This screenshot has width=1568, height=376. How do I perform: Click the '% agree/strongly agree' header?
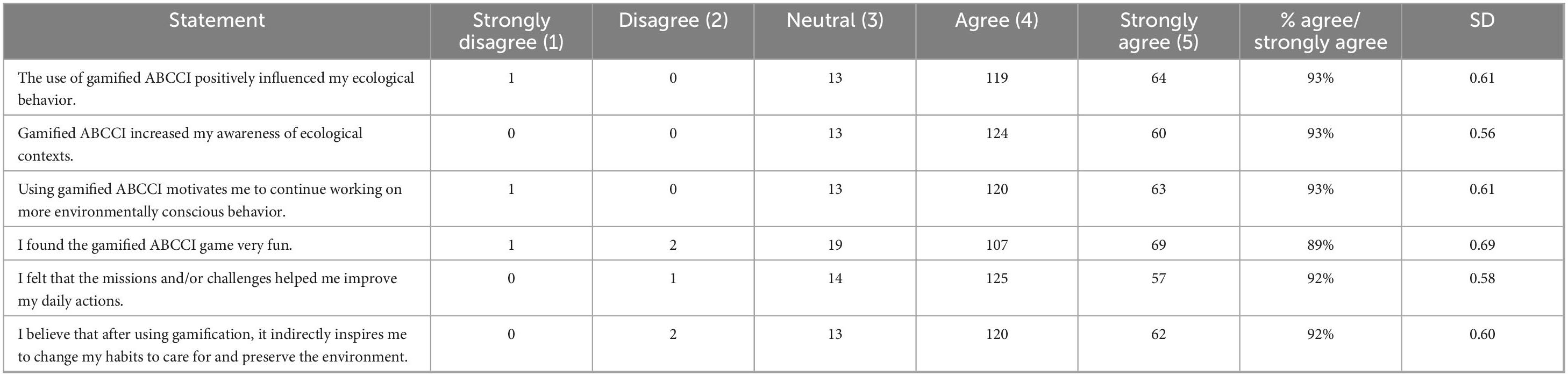[1320, 31]
